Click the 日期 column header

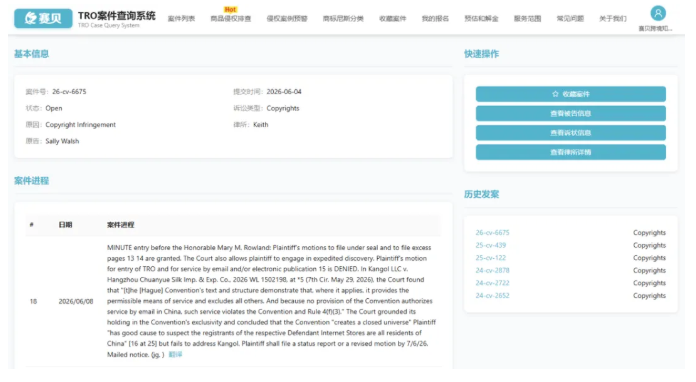tap(65, 225)
